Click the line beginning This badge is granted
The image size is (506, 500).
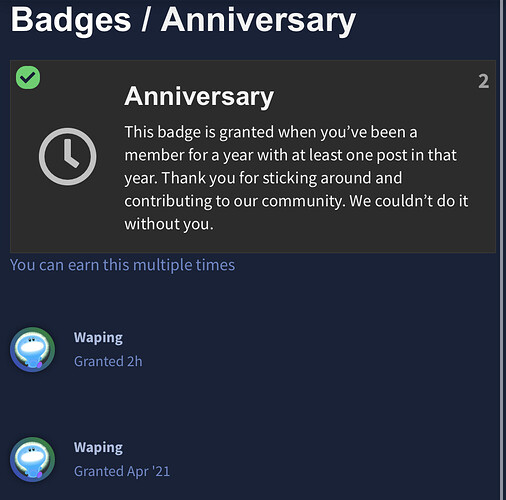(271, 132)
